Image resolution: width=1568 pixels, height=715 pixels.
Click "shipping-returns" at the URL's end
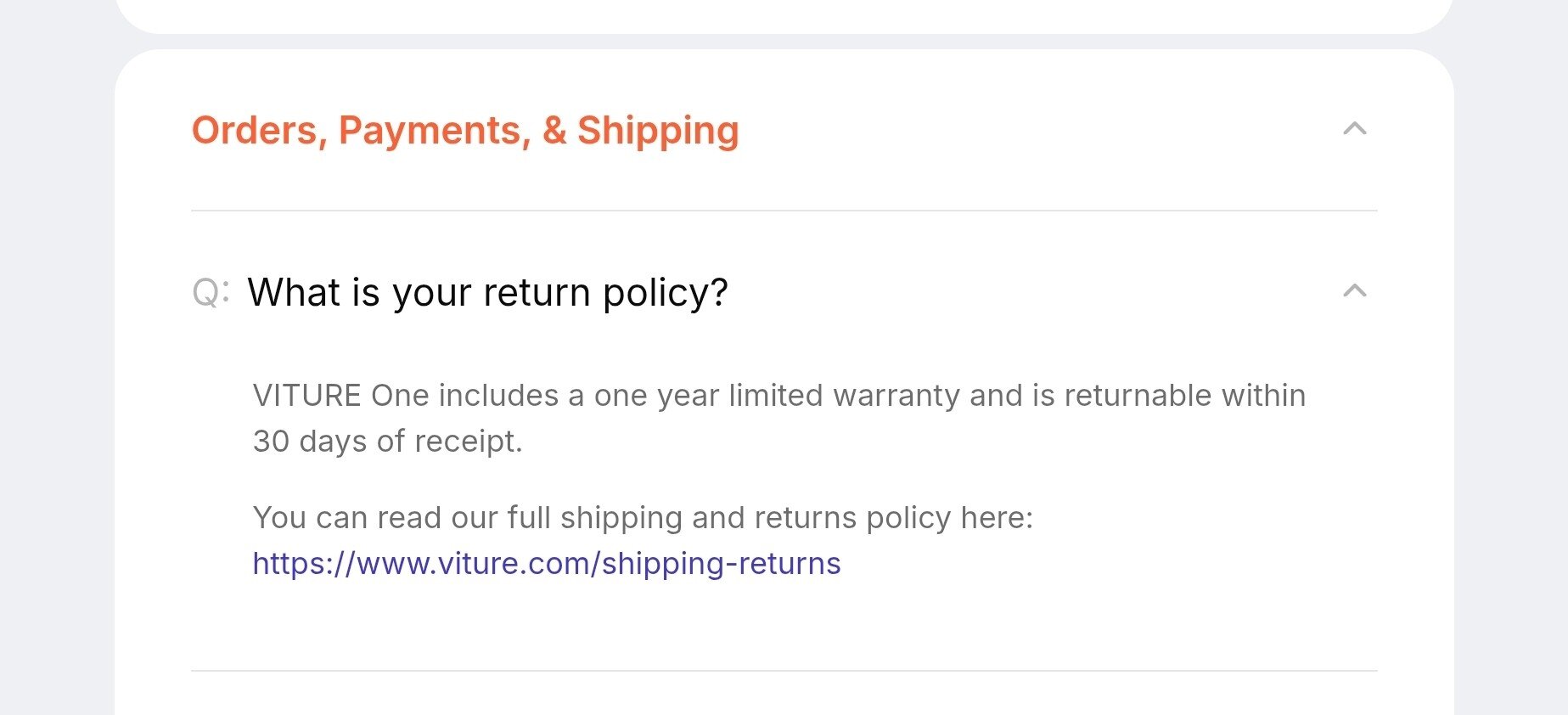pos(722,564)
